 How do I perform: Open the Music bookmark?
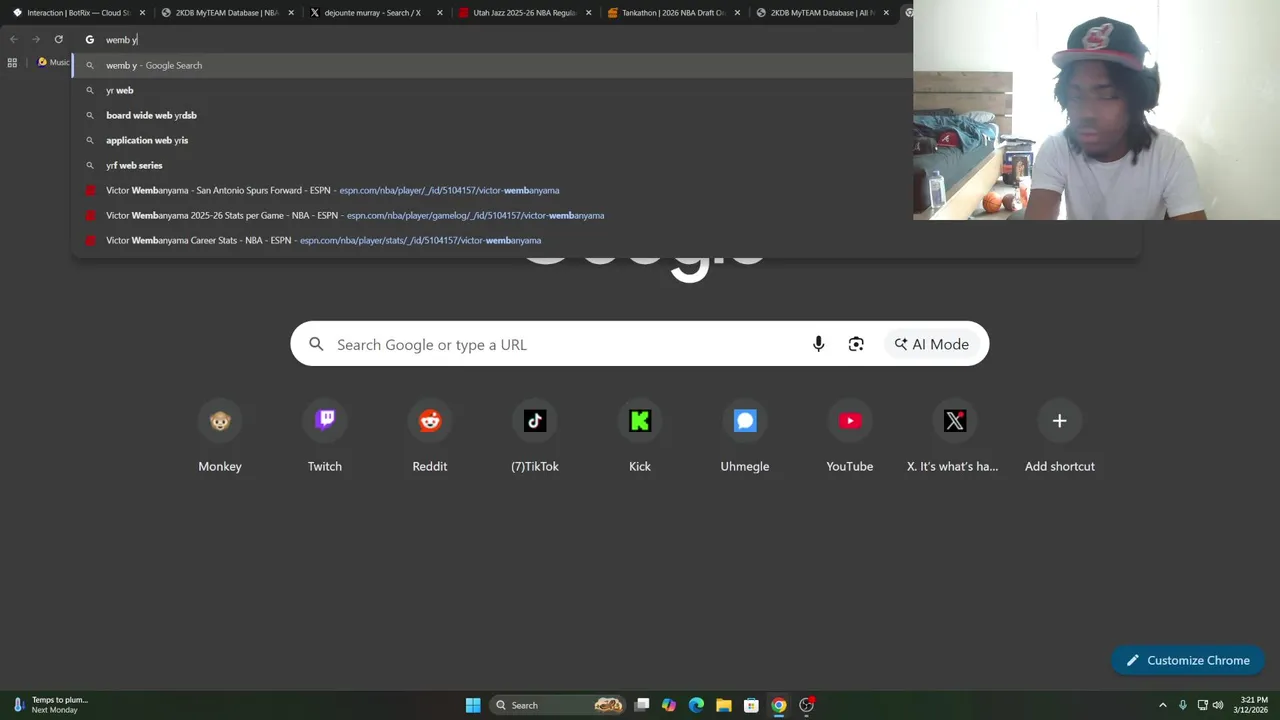click(x=53, y=62)
